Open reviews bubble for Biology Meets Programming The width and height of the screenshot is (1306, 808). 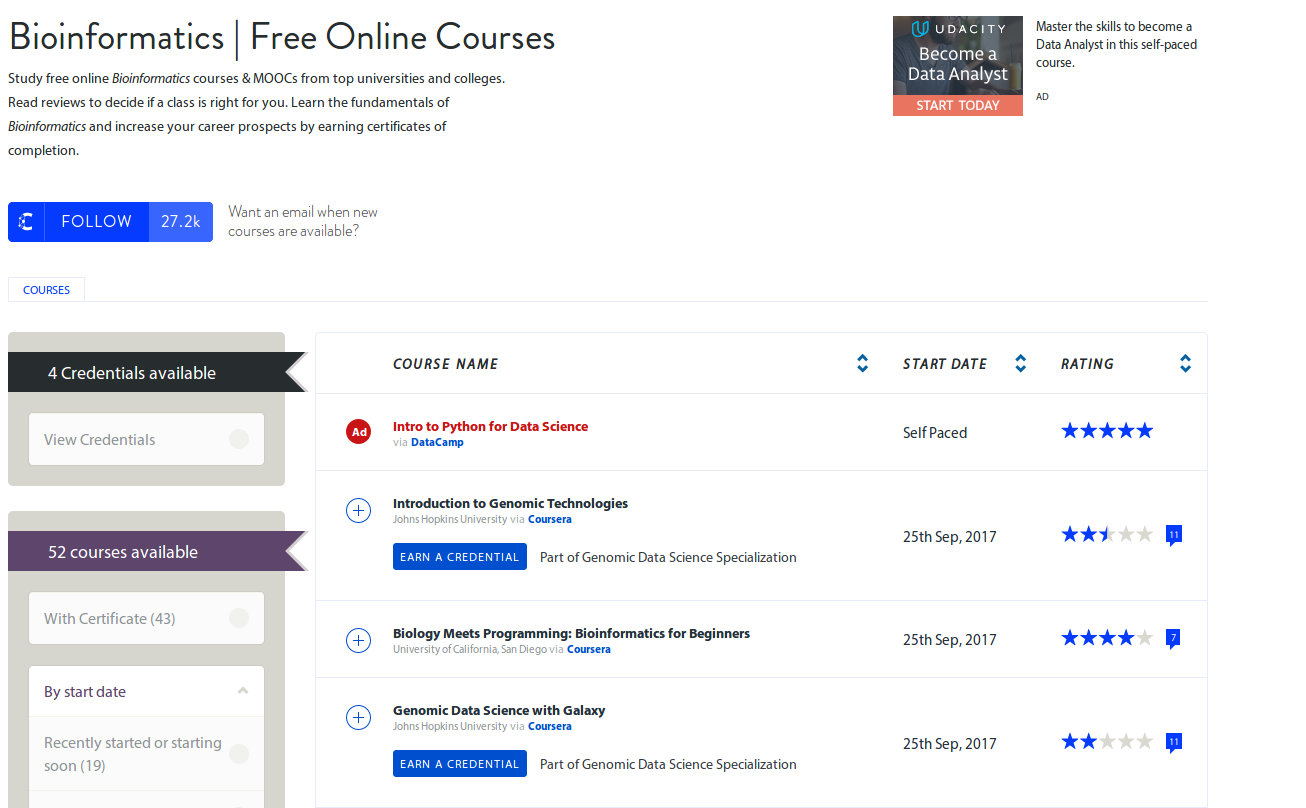pyautogui.click(x=1174, y=638)
